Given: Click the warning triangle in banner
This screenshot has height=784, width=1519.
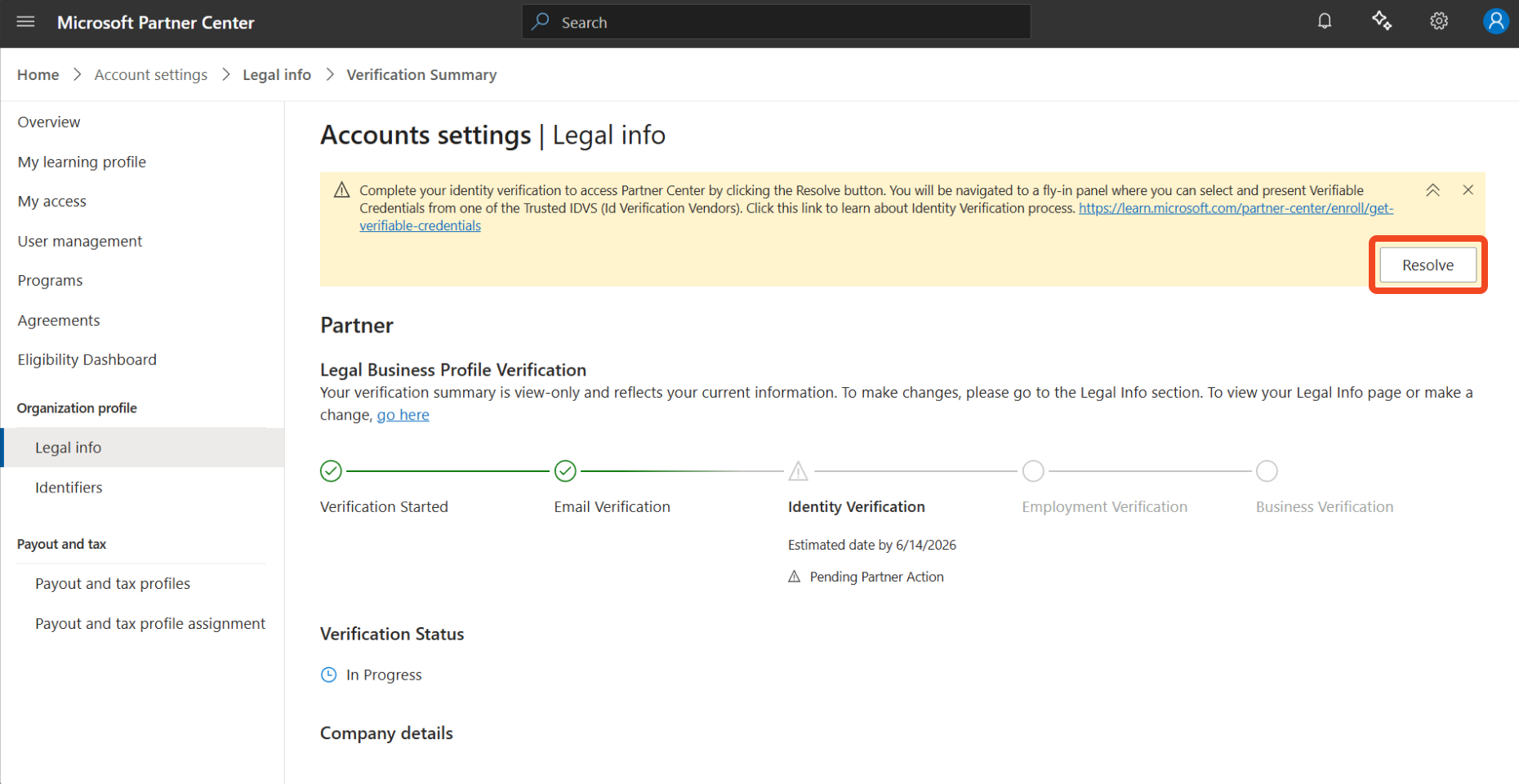Looking at the screenshot, I should click(342, 190).
